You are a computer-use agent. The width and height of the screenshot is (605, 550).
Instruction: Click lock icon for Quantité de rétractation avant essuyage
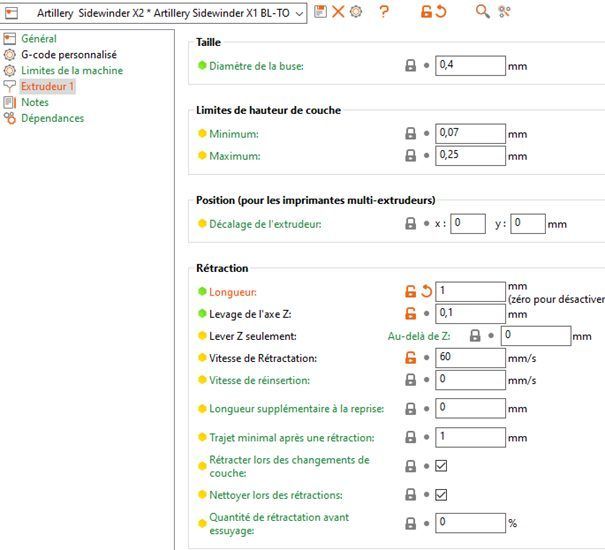411,523
